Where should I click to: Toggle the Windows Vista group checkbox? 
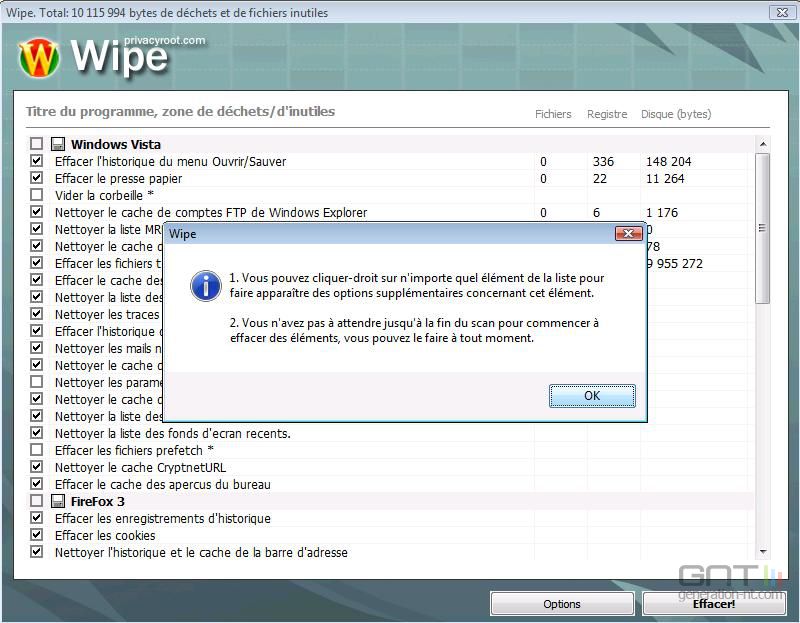[x=36, y=143]
